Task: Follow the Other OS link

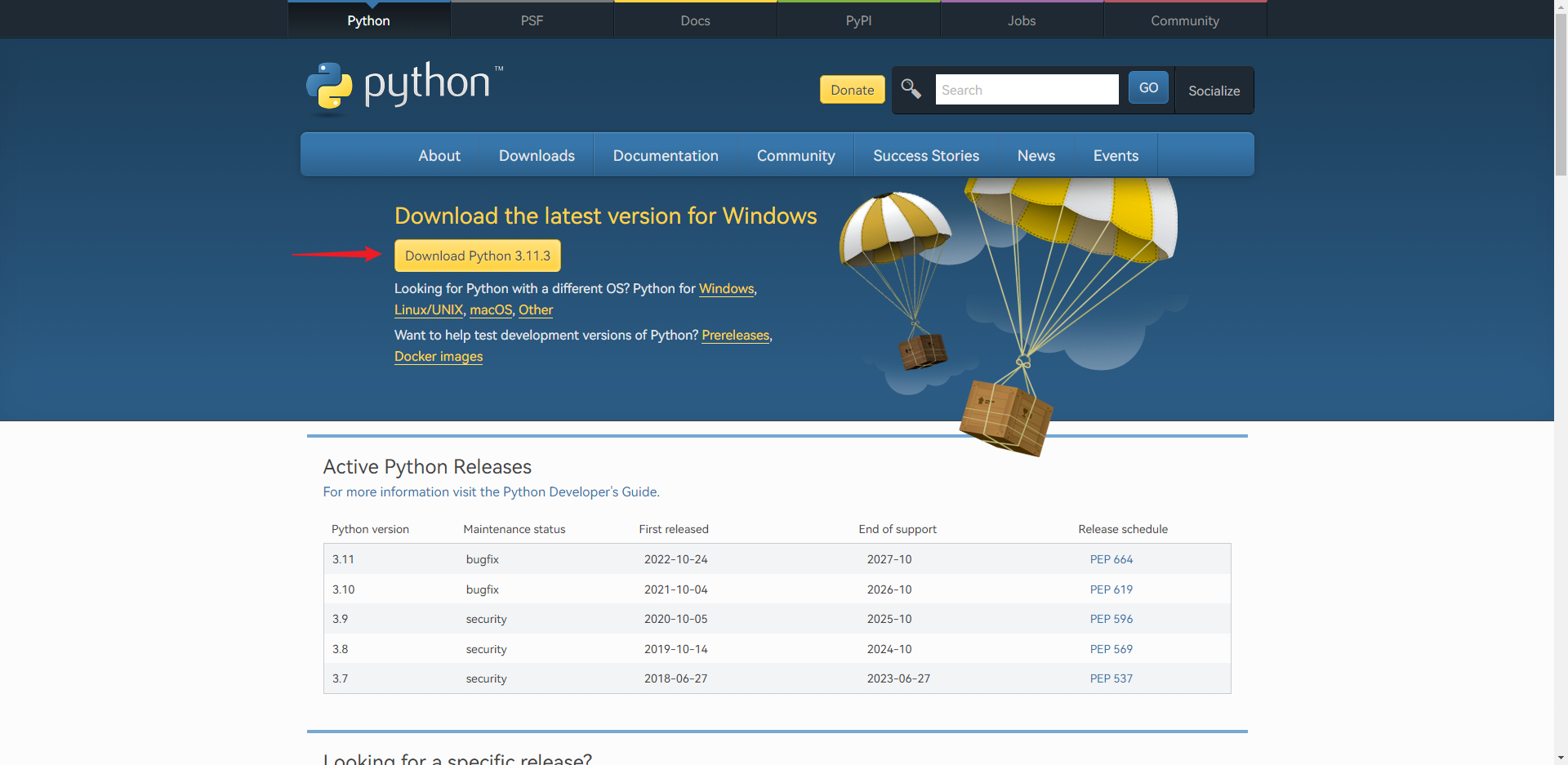Action: point(536,310)
